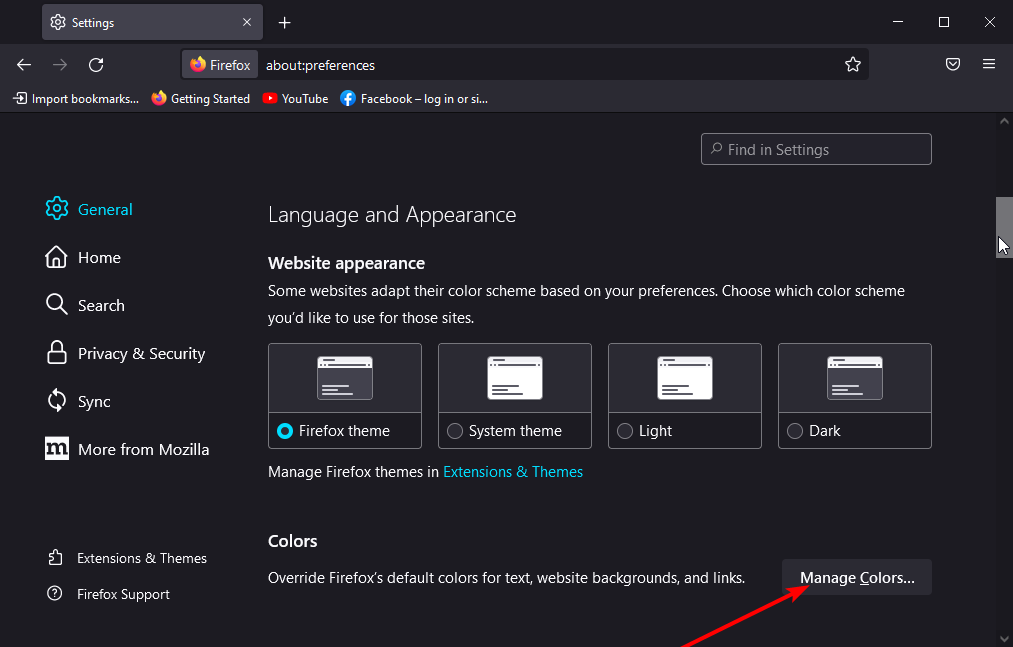Open the Import bookmarks... bookmark
The image size is (1013, 647).
(76, 99)
